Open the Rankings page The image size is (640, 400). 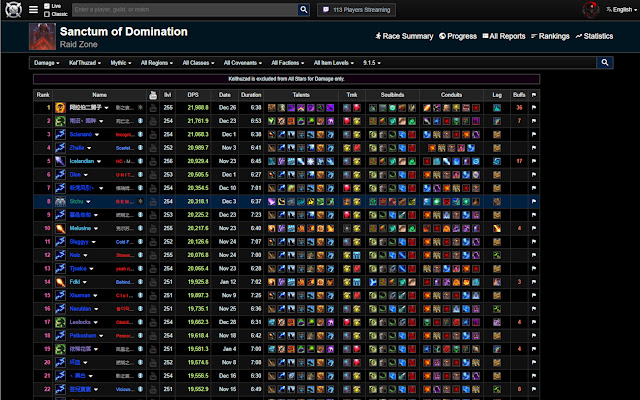[x=550, y=36]
